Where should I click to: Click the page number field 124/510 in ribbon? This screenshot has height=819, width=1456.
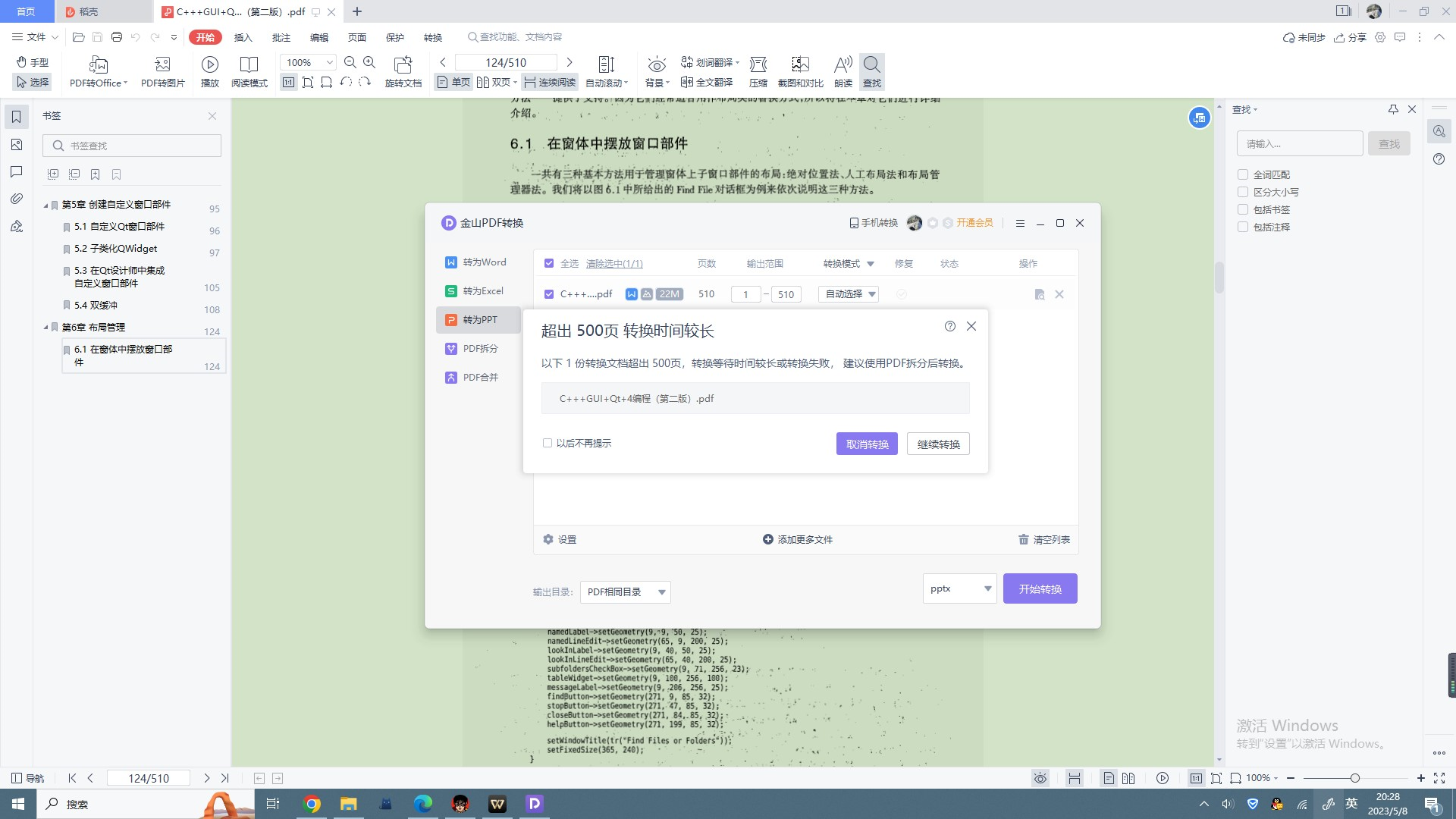pos(506,62)
